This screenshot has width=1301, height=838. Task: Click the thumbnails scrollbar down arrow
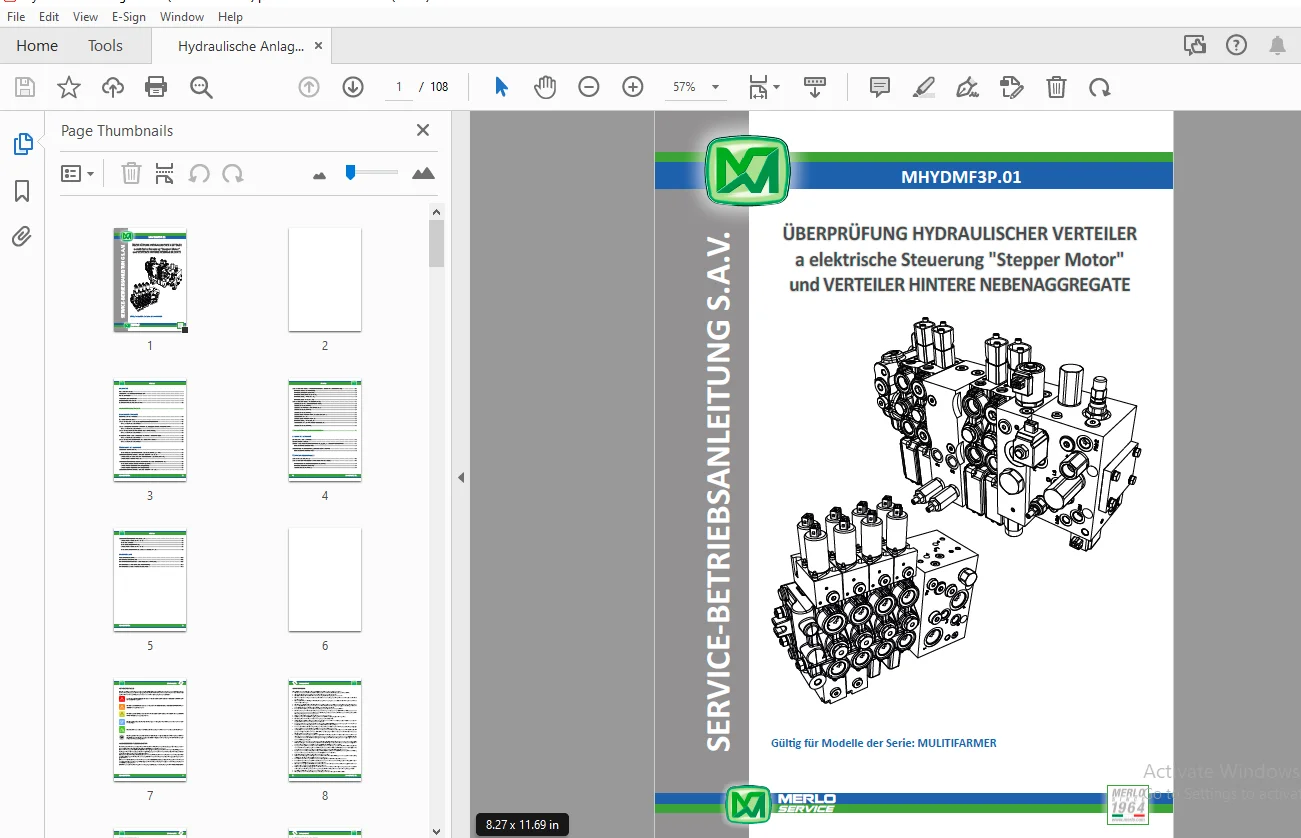(436, 830)
